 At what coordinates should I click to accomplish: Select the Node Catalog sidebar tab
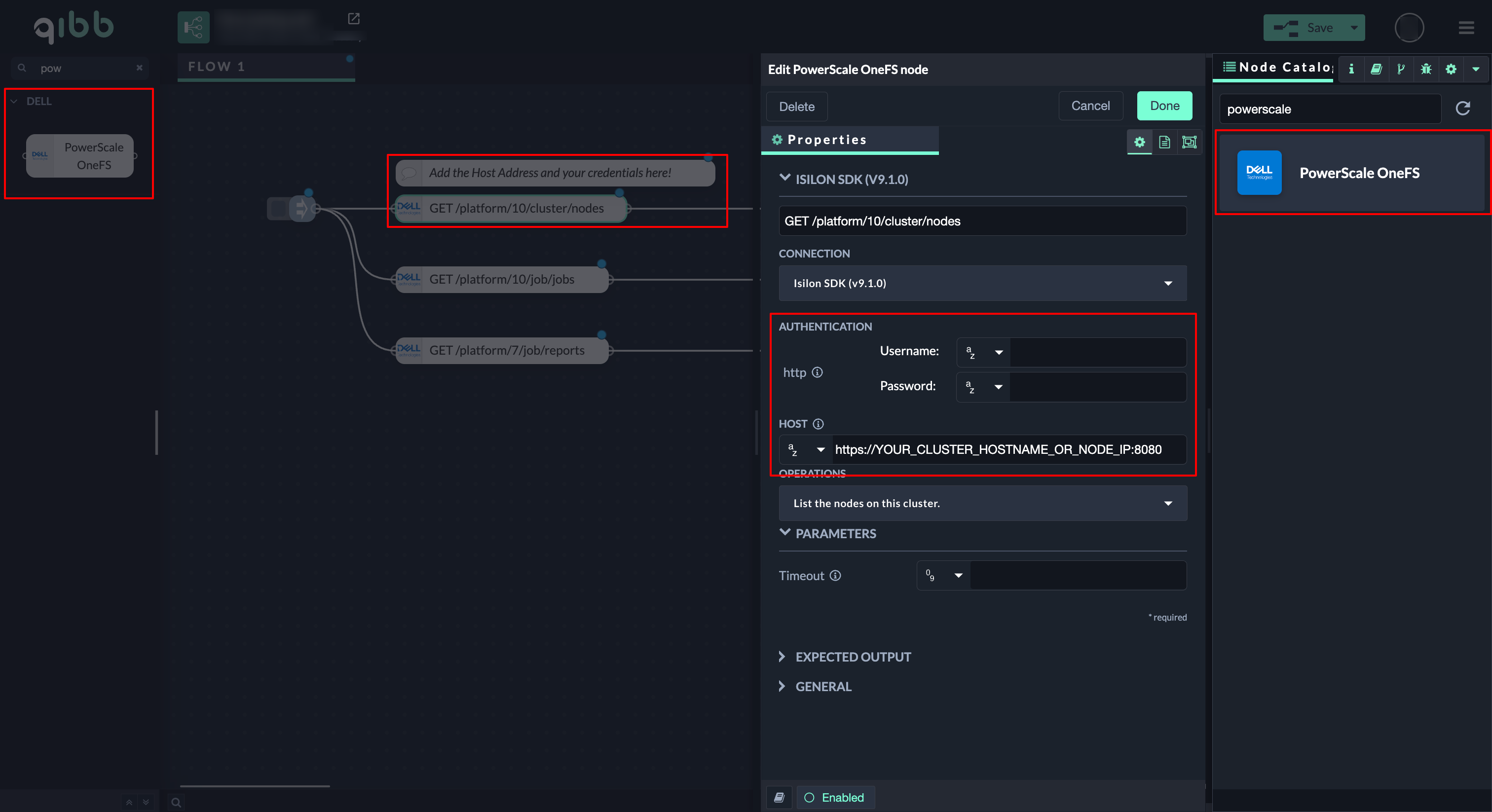pyautogui.click(x=1277, y=67)
